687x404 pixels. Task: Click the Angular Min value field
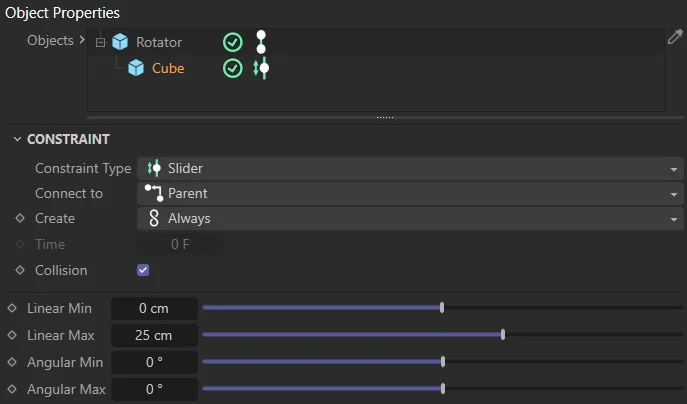(154, 362)
